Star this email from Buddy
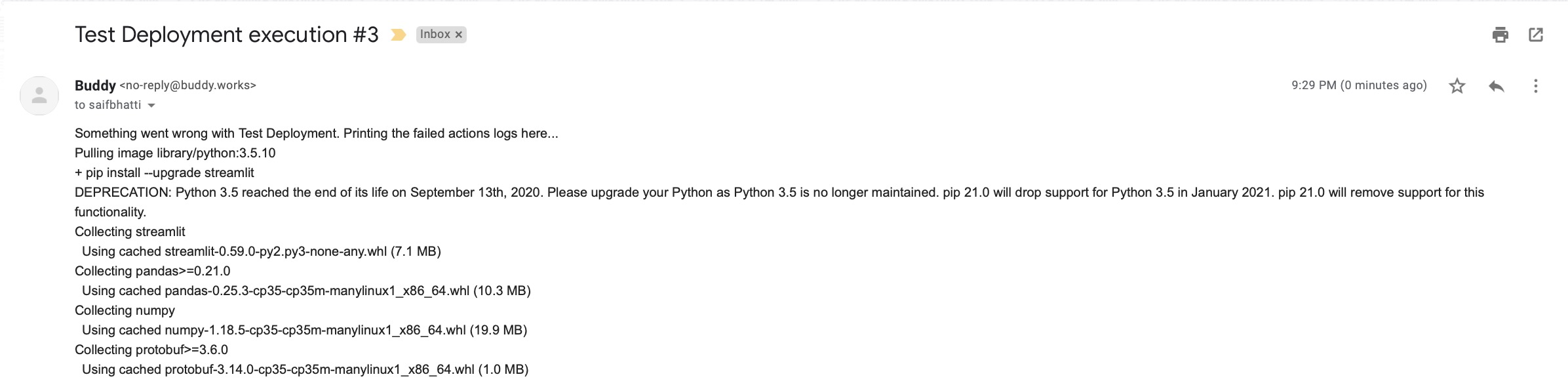Viewport: 1568px width, 383px height. point(1457,86)
